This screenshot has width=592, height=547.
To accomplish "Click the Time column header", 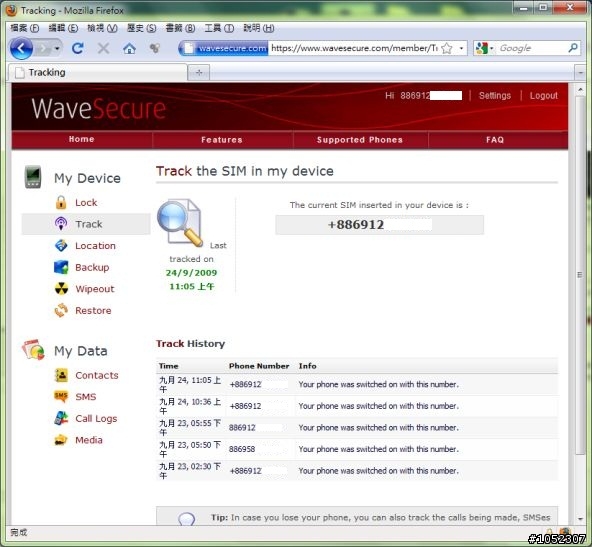I will pos(168,366).
